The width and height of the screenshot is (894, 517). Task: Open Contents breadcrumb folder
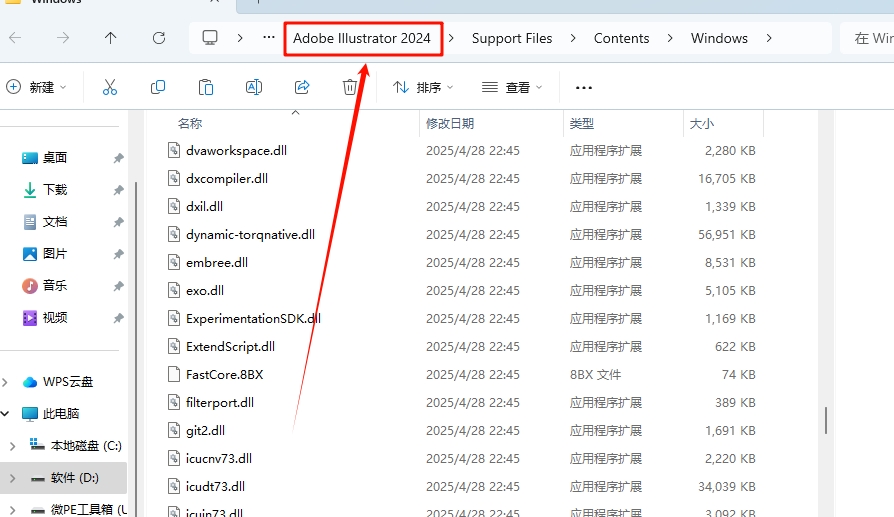[621, 38]
